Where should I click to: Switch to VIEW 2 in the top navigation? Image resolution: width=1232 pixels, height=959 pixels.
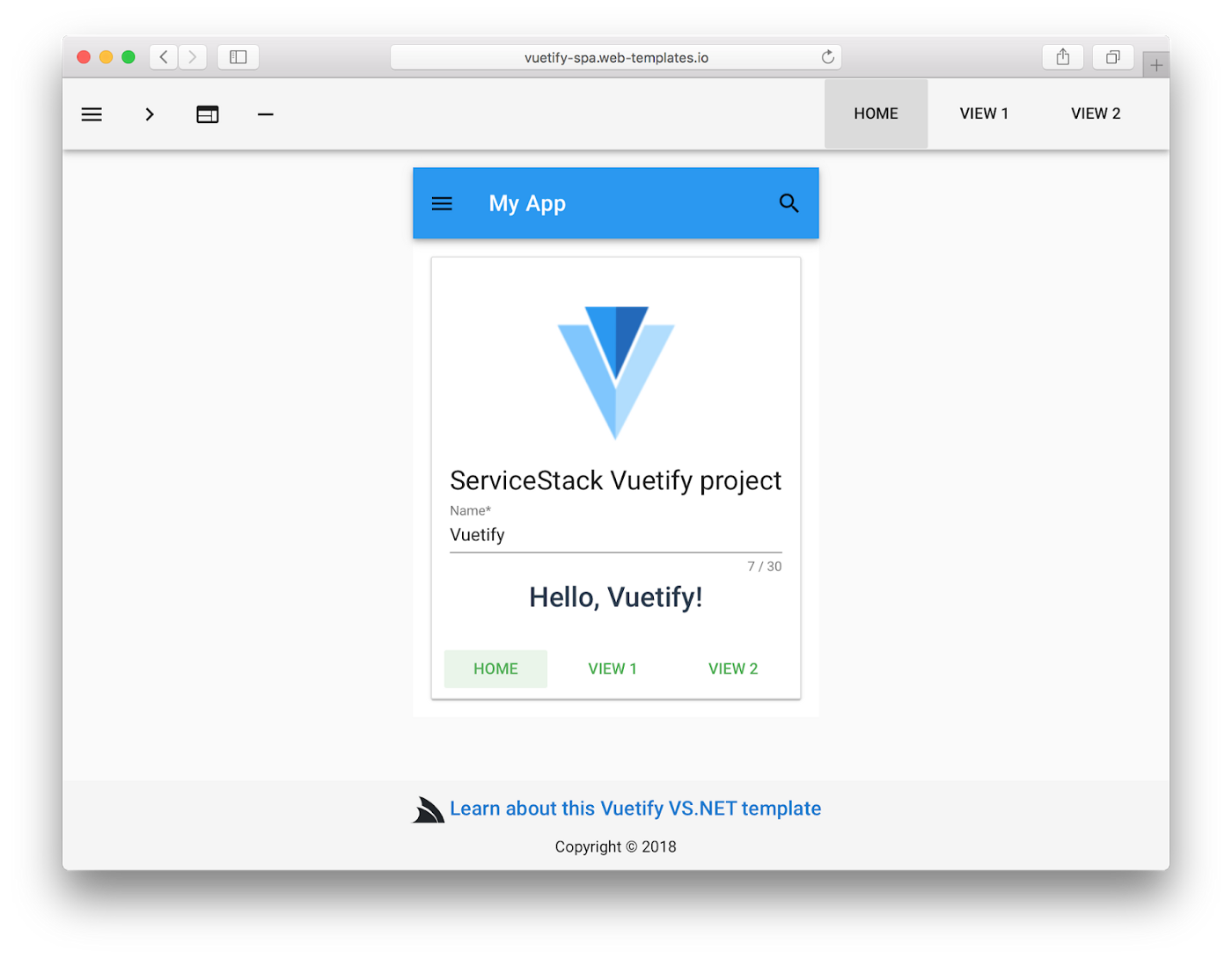(1096, 113)
